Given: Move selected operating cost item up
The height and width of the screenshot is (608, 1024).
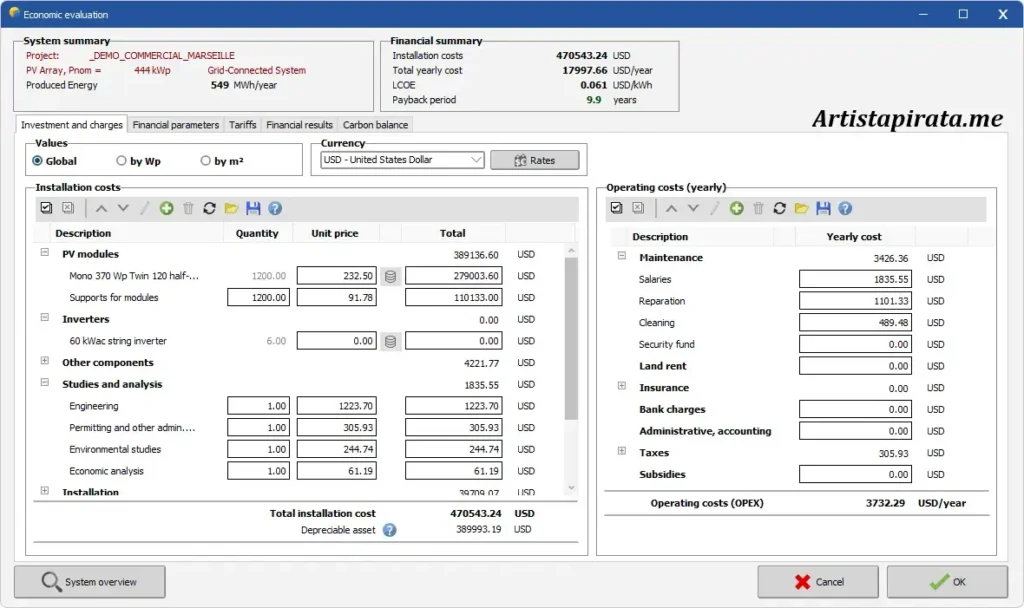Looking at the screenshot, I should 671,208.
